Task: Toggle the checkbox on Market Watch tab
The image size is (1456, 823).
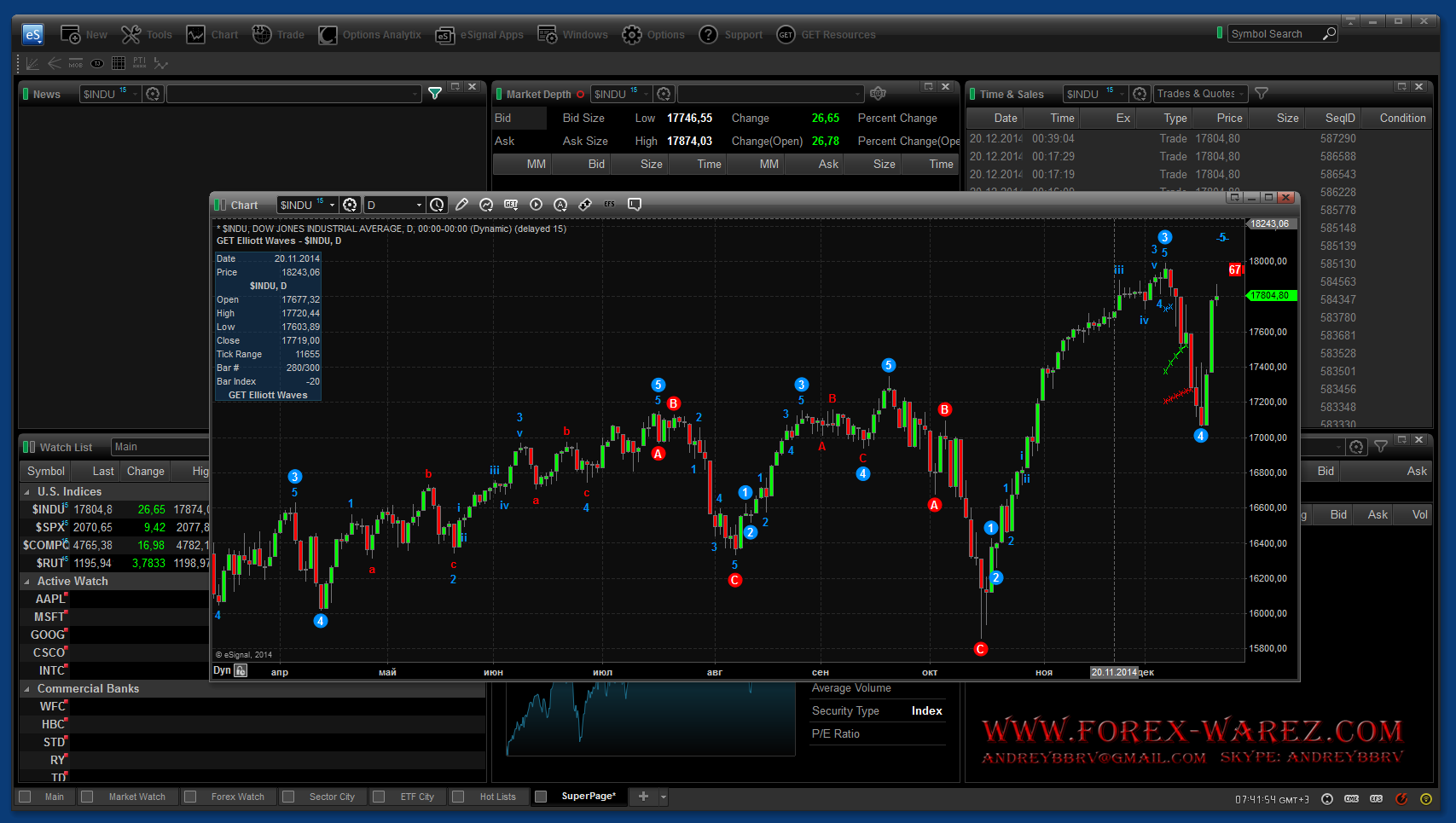Action: 87,797
